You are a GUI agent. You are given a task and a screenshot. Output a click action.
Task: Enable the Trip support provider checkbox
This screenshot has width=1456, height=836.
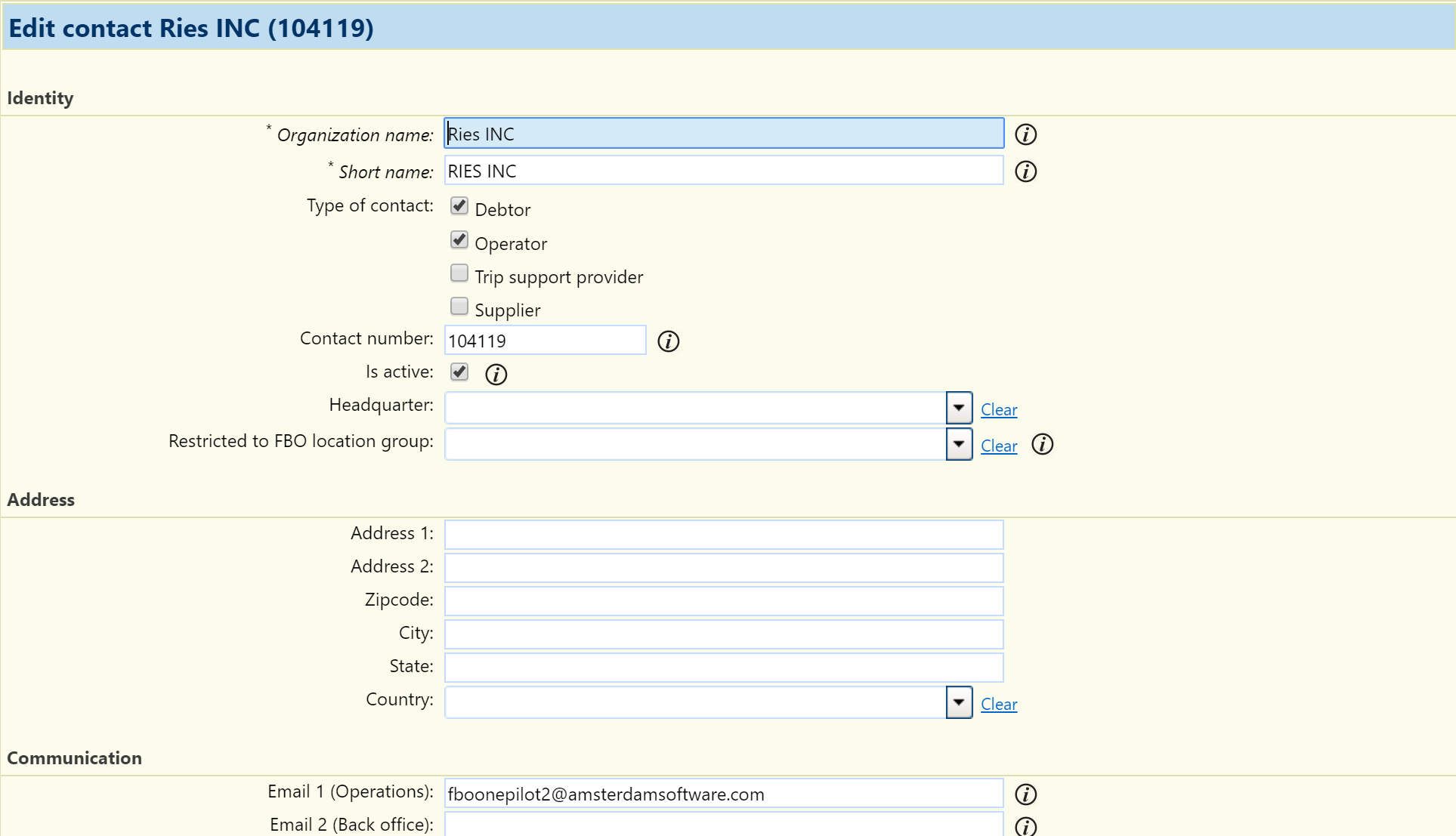coord(459,273)
